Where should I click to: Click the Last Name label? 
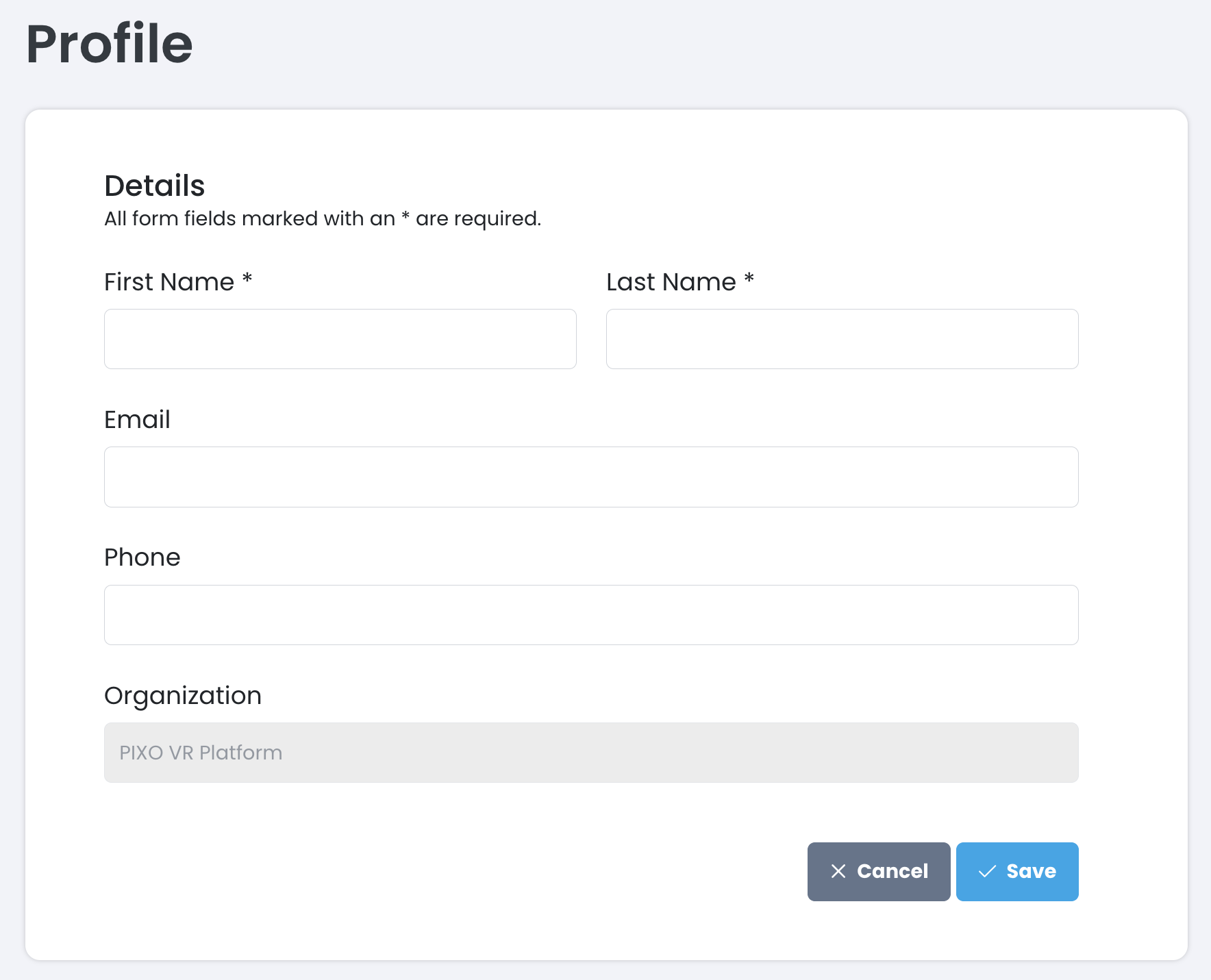click(671, 282)
